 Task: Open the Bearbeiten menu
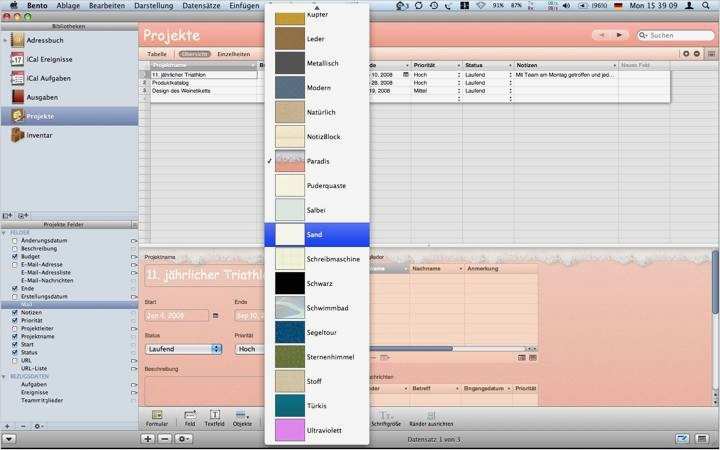[107, 6]
